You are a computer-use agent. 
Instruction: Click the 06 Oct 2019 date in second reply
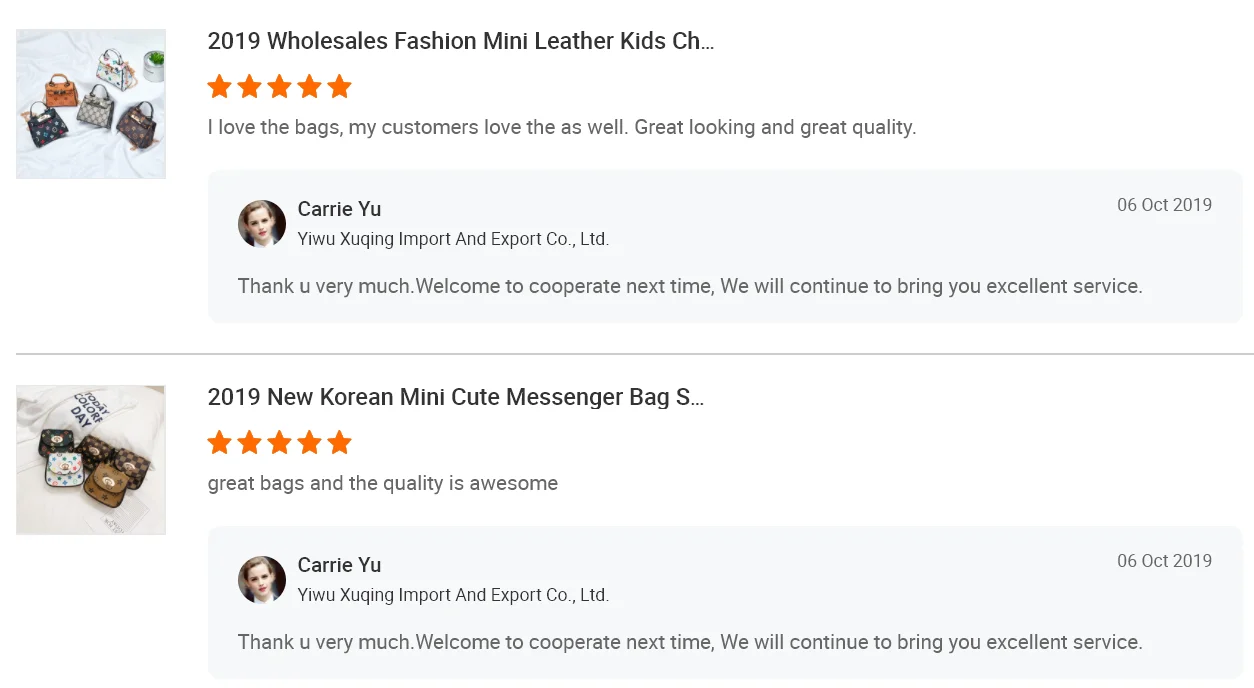tap(1164, 561)
